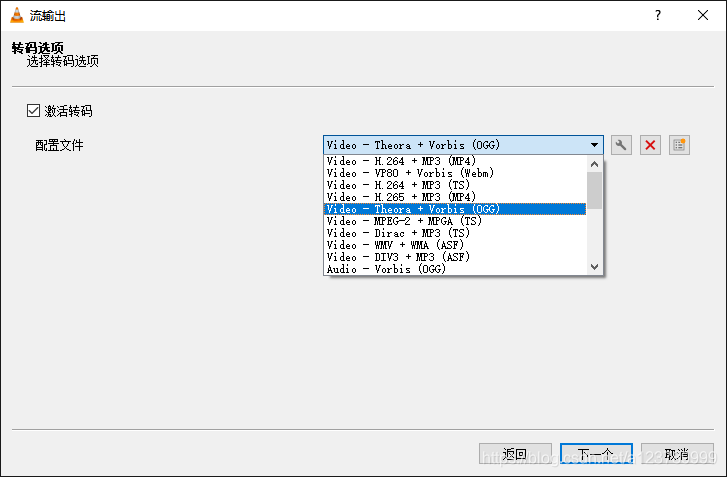Choose Video - WMV + WMA (ASF)
This screenshot has height=477, width=727.
click(x=455, y=245)
